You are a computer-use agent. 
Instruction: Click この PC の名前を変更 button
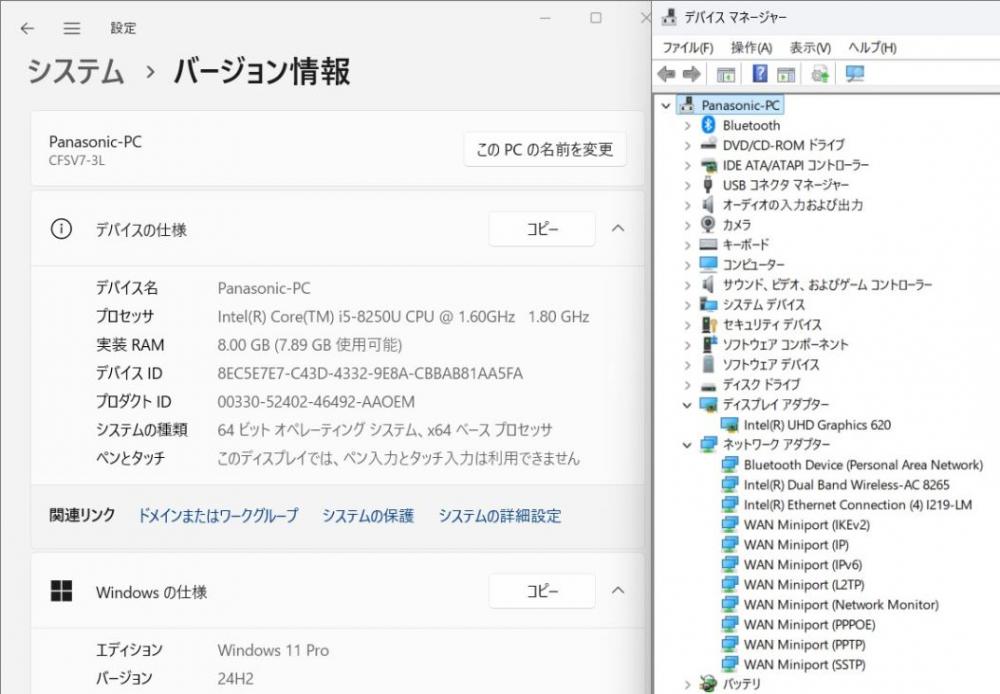pyautogui.click(x=545, y=150)
